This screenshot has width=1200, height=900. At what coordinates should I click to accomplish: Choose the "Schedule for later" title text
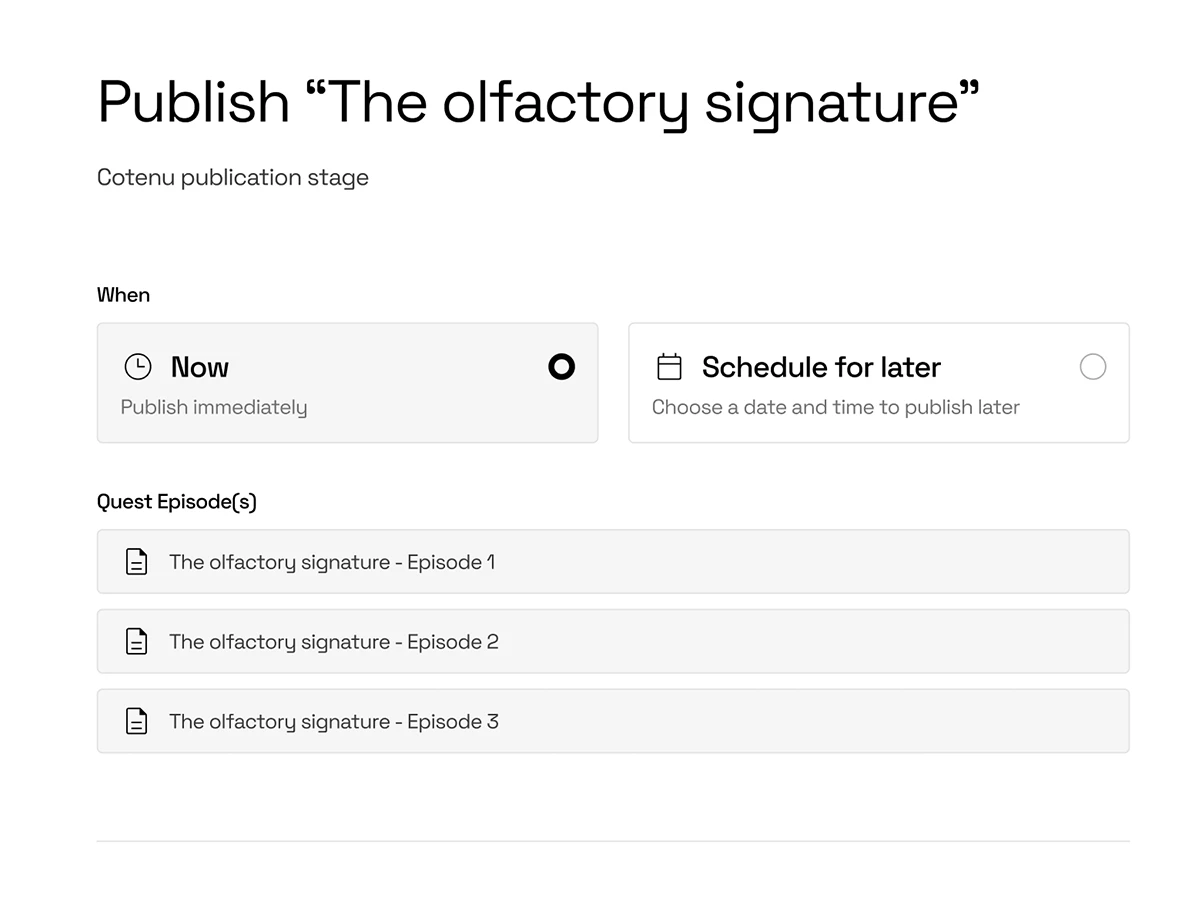pyautogui.click(x=821, y=367)
